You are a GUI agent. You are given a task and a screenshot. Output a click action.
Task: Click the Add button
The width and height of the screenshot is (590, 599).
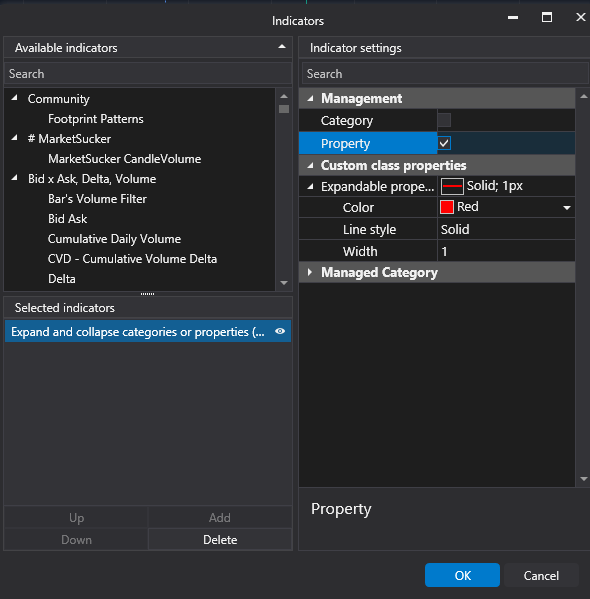tap(220, 518)
